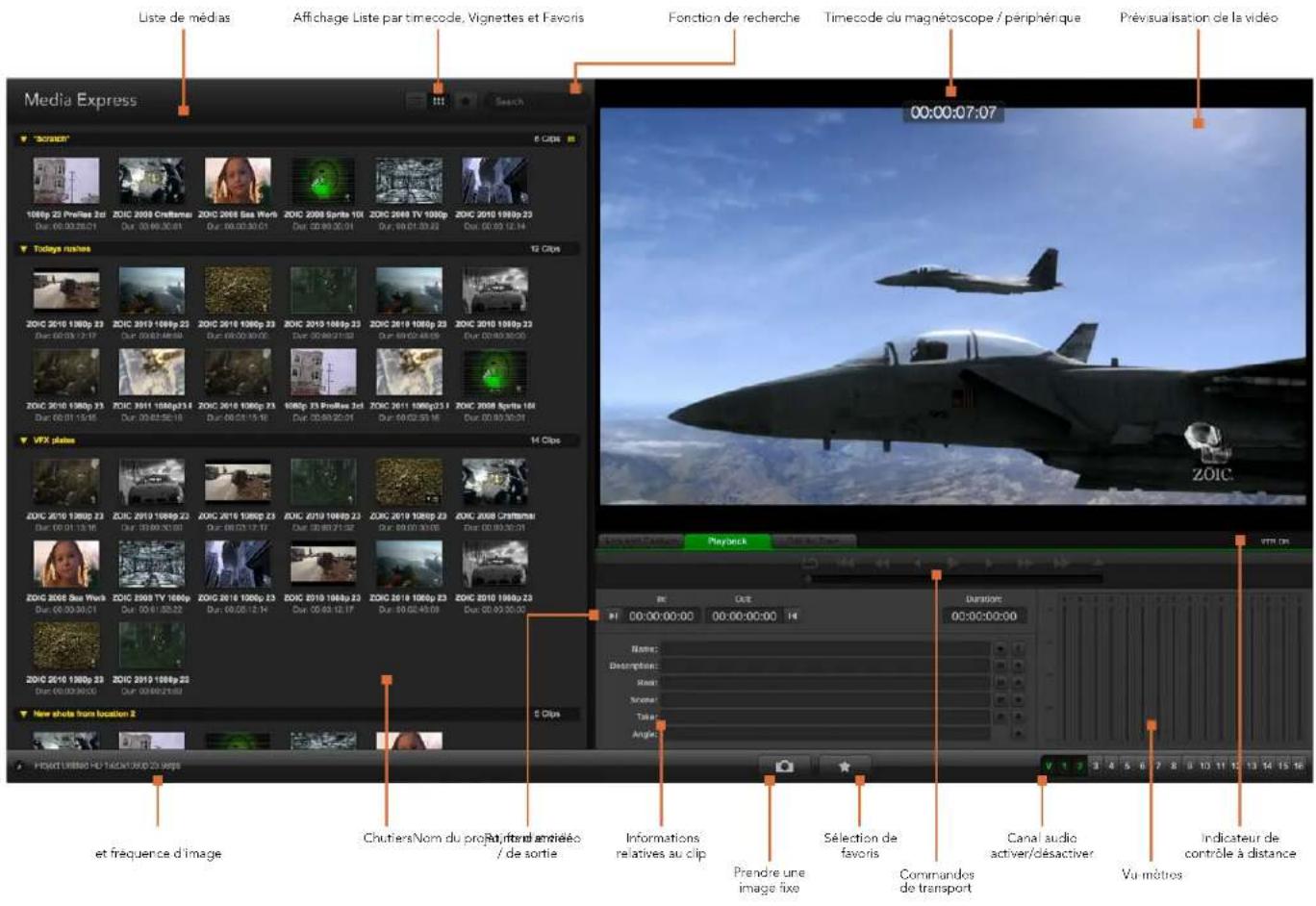The image size is (1316, 906).
Task: Switch media list to timecode list view
Action: [x=415, y=100]
